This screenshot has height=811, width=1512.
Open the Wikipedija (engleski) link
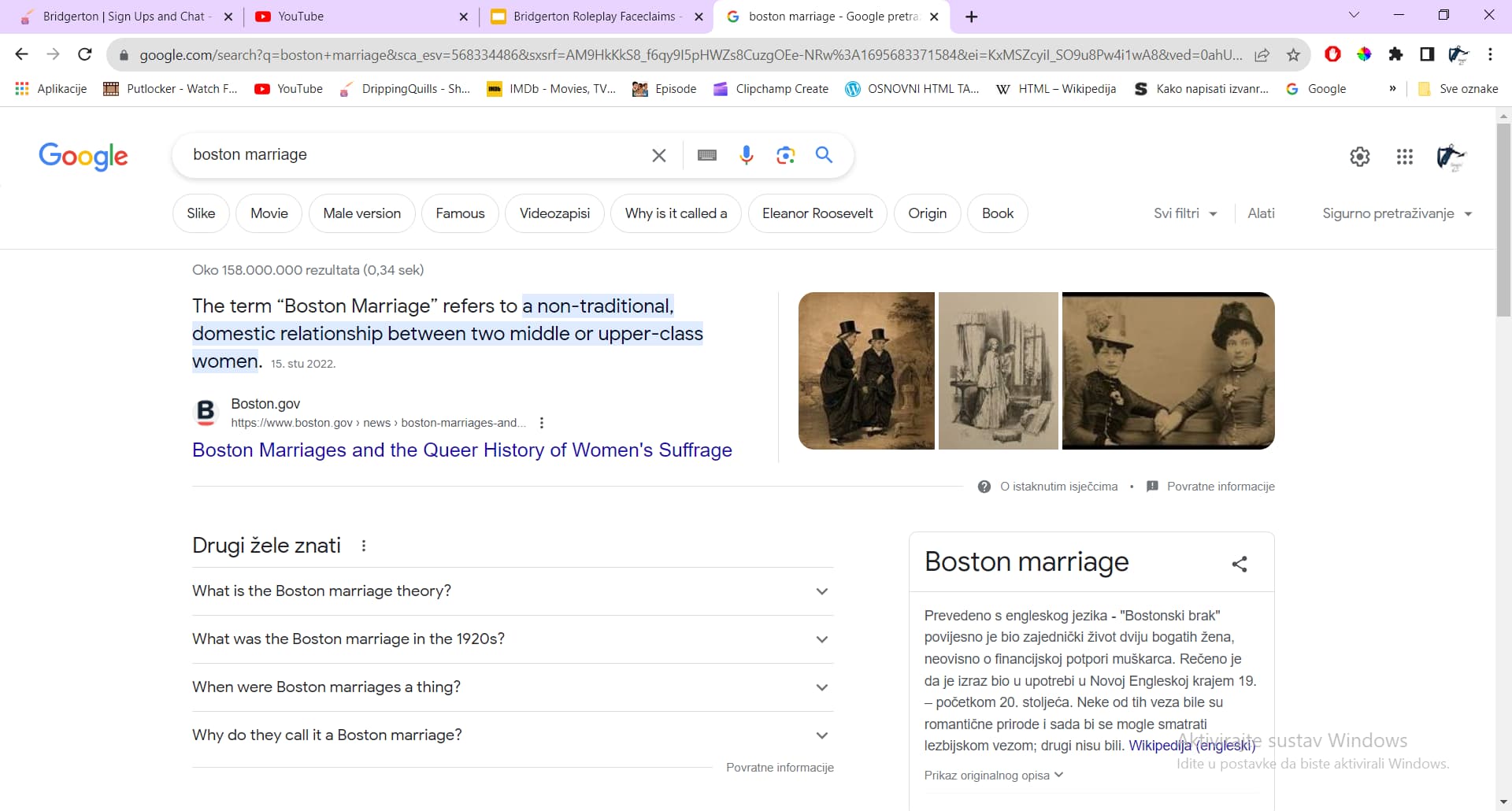[x=1191, y=746]
